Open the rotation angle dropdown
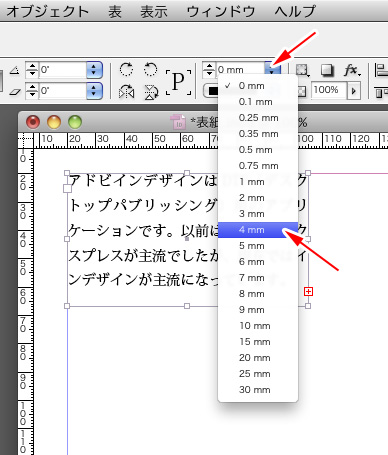388x455 pixels. (x=94, y=70)
